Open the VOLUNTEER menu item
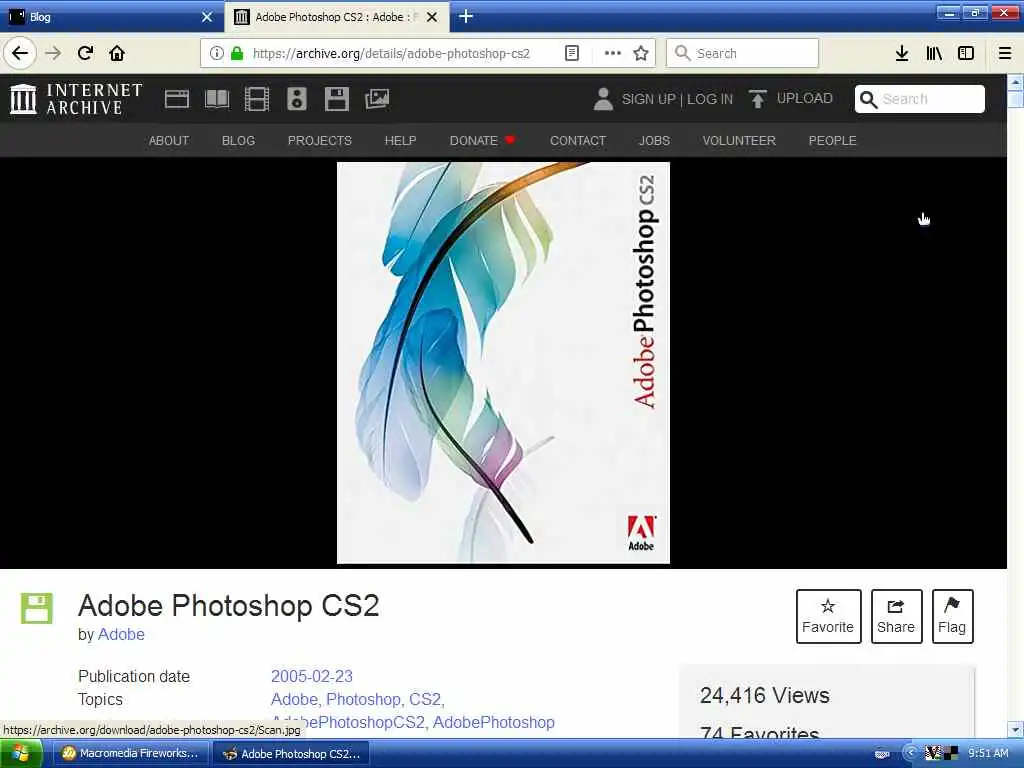 [x=739, y=140]
